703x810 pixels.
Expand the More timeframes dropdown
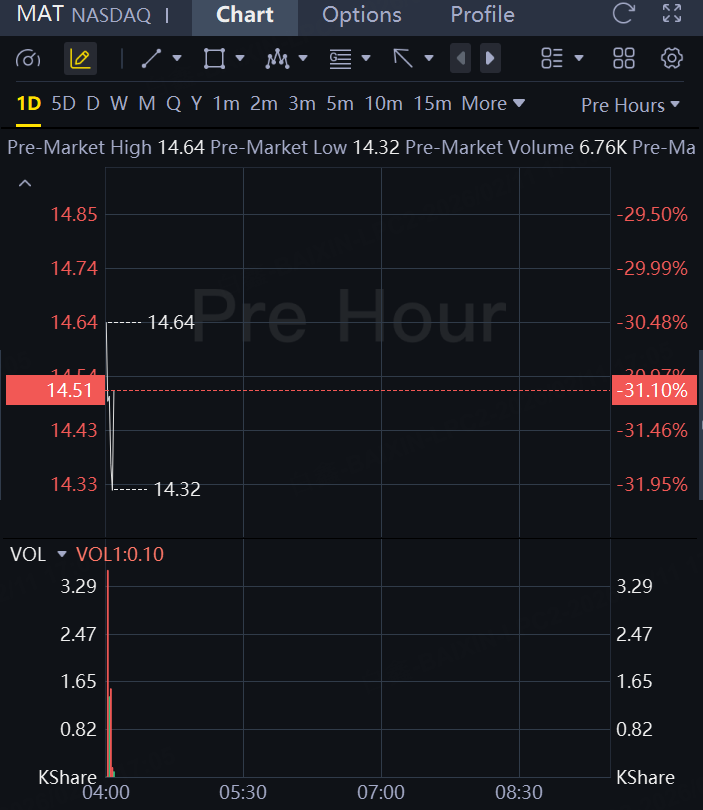pos(493,104)
